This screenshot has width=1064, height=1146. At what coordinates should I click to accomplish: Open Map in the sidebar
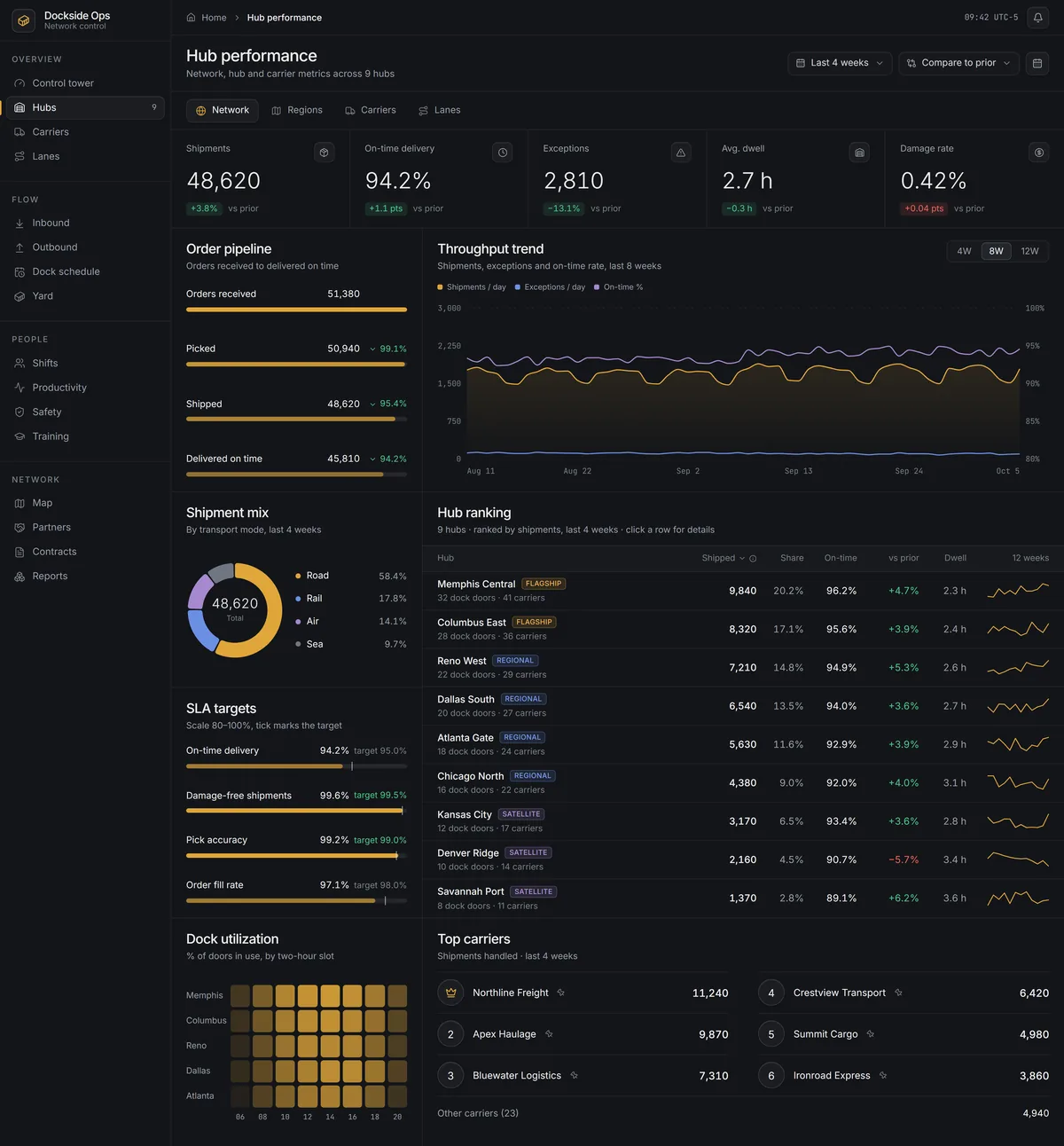[85, 503]
